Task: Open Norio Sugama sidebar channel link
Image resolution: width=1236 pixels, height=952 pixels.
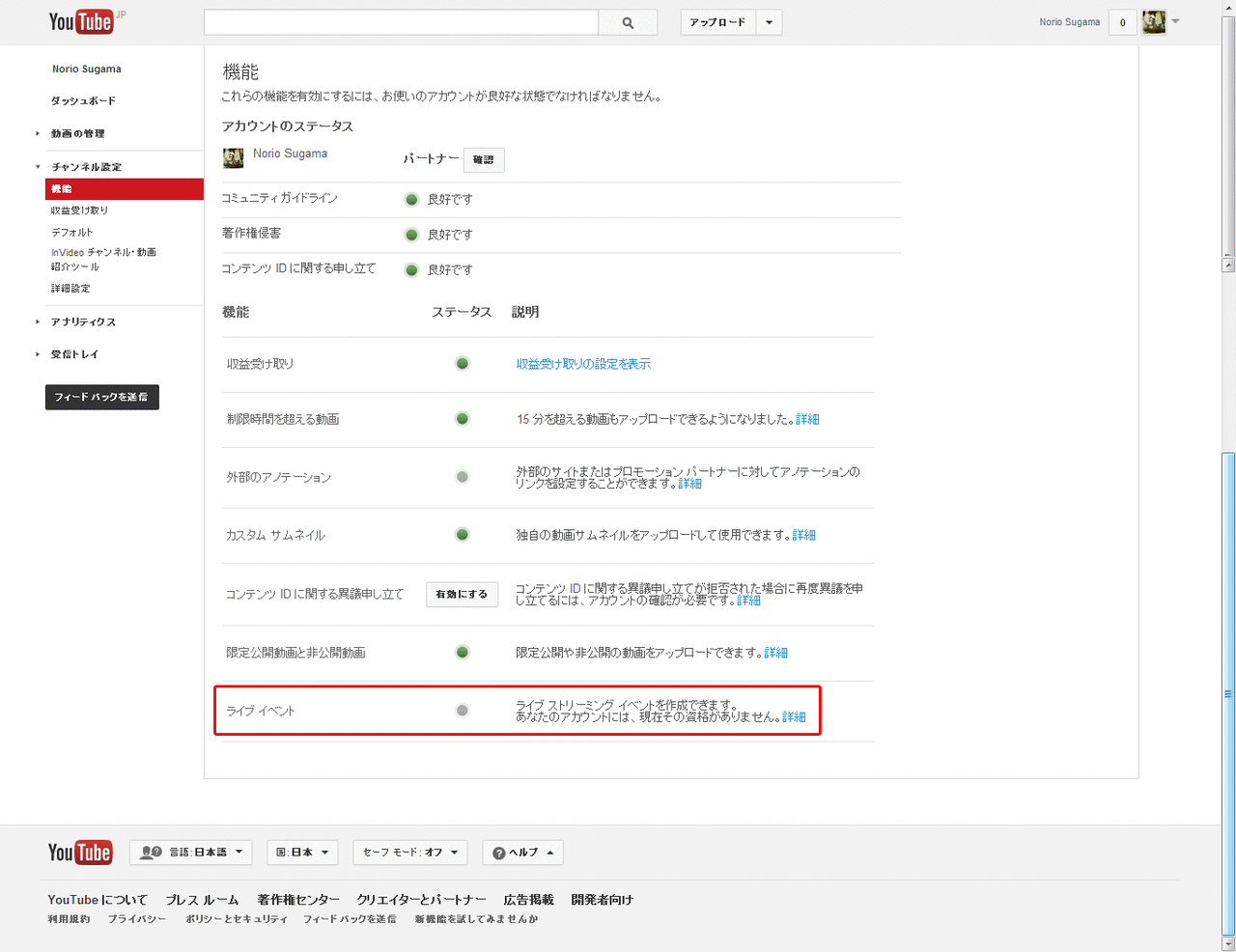Action: tap(87, 70)
